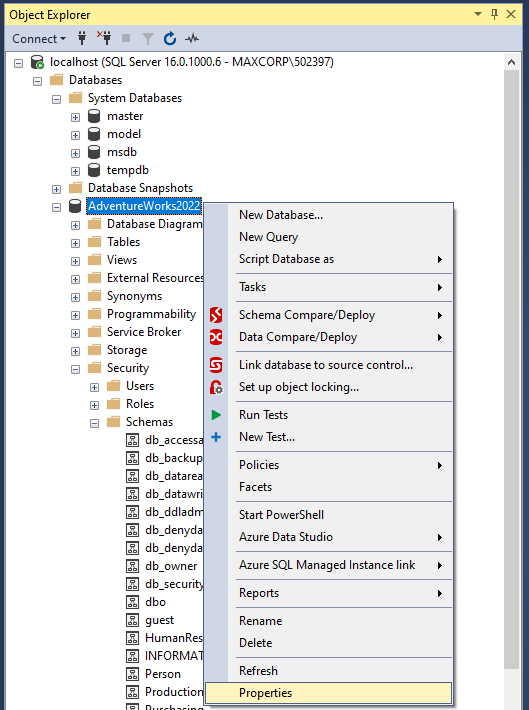
Task: Select Properties in the context menu
Action: pos(329,693)
